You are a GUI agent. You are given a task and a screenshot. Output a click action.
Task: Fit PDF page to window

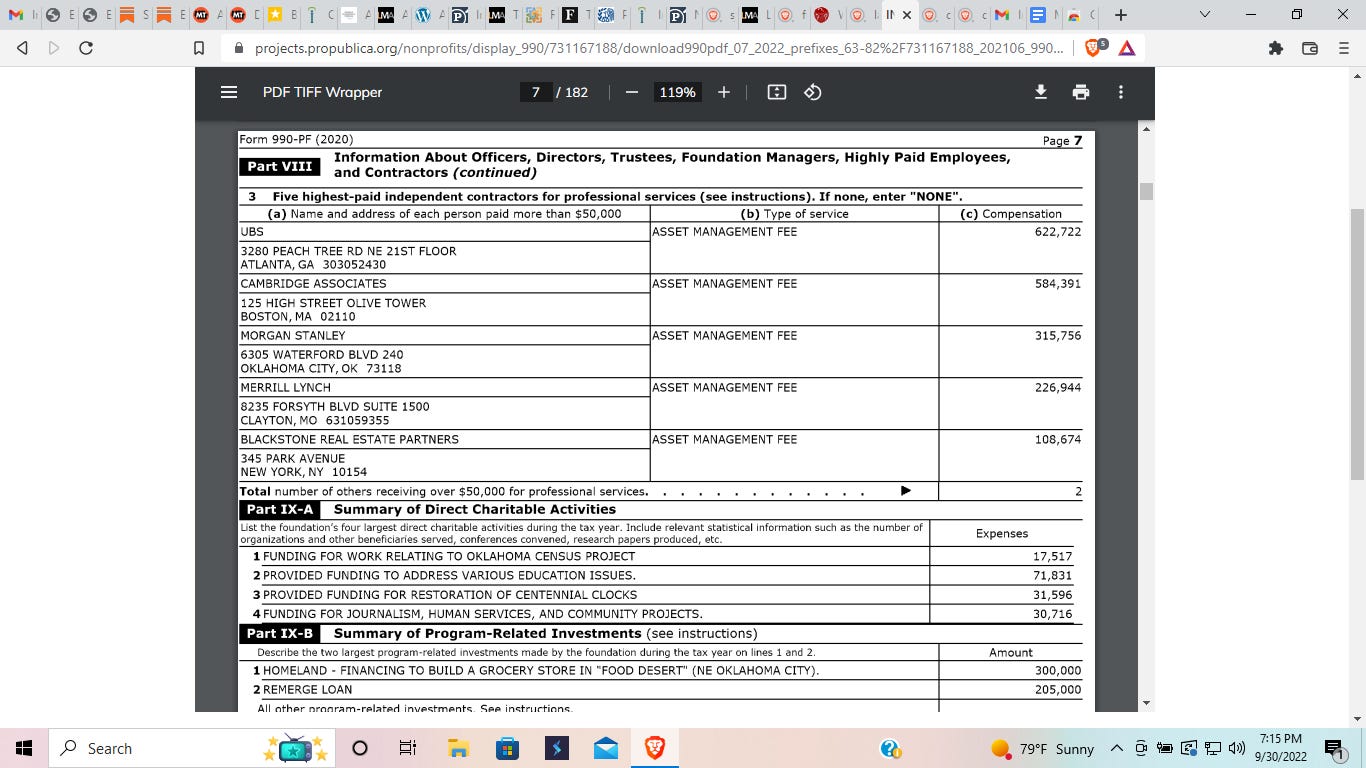(x=777, y=92)
